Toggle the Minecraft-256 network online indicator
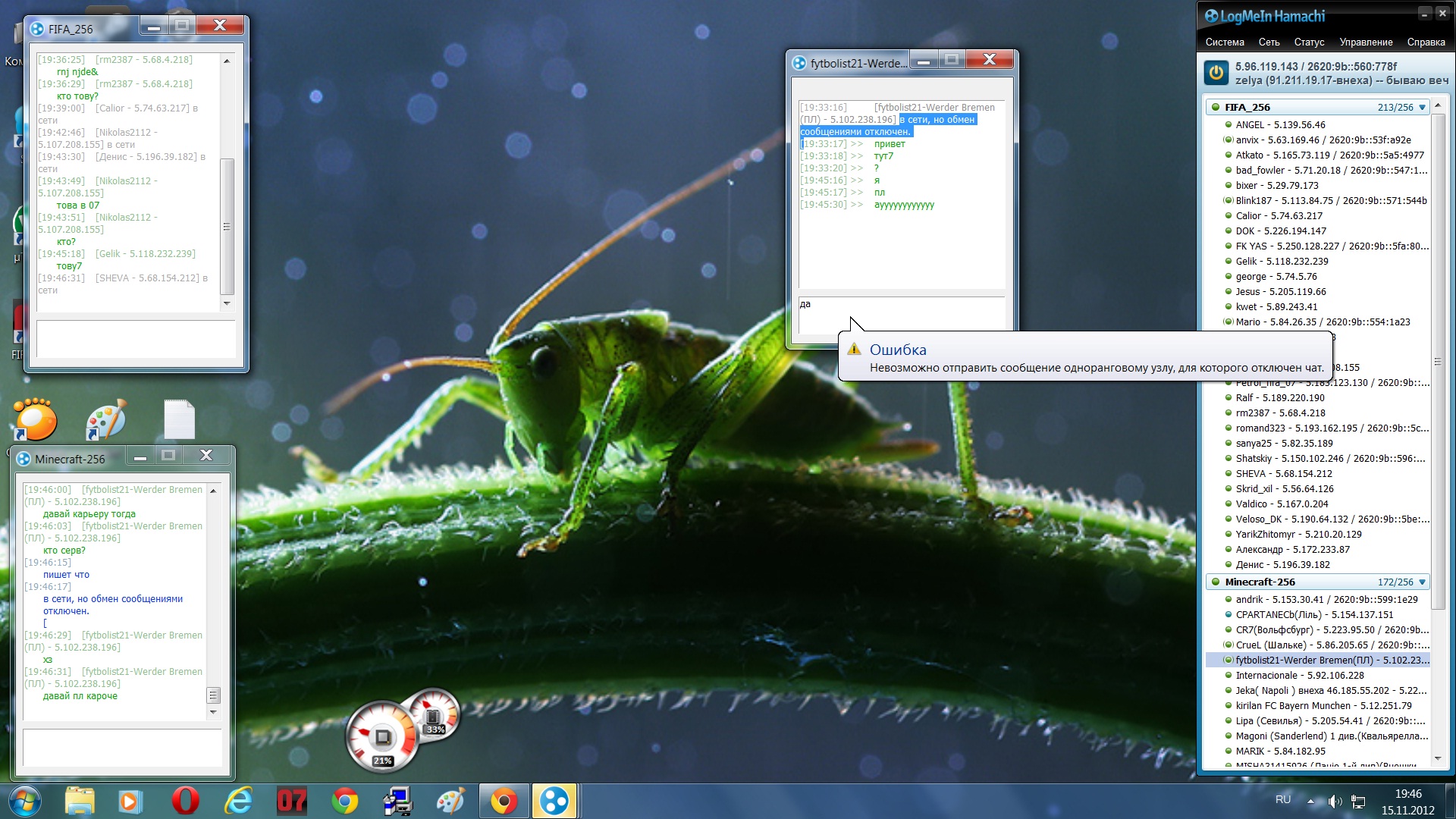Image resolution: width=1456 pixels, height=819 pixels. 1216,582
